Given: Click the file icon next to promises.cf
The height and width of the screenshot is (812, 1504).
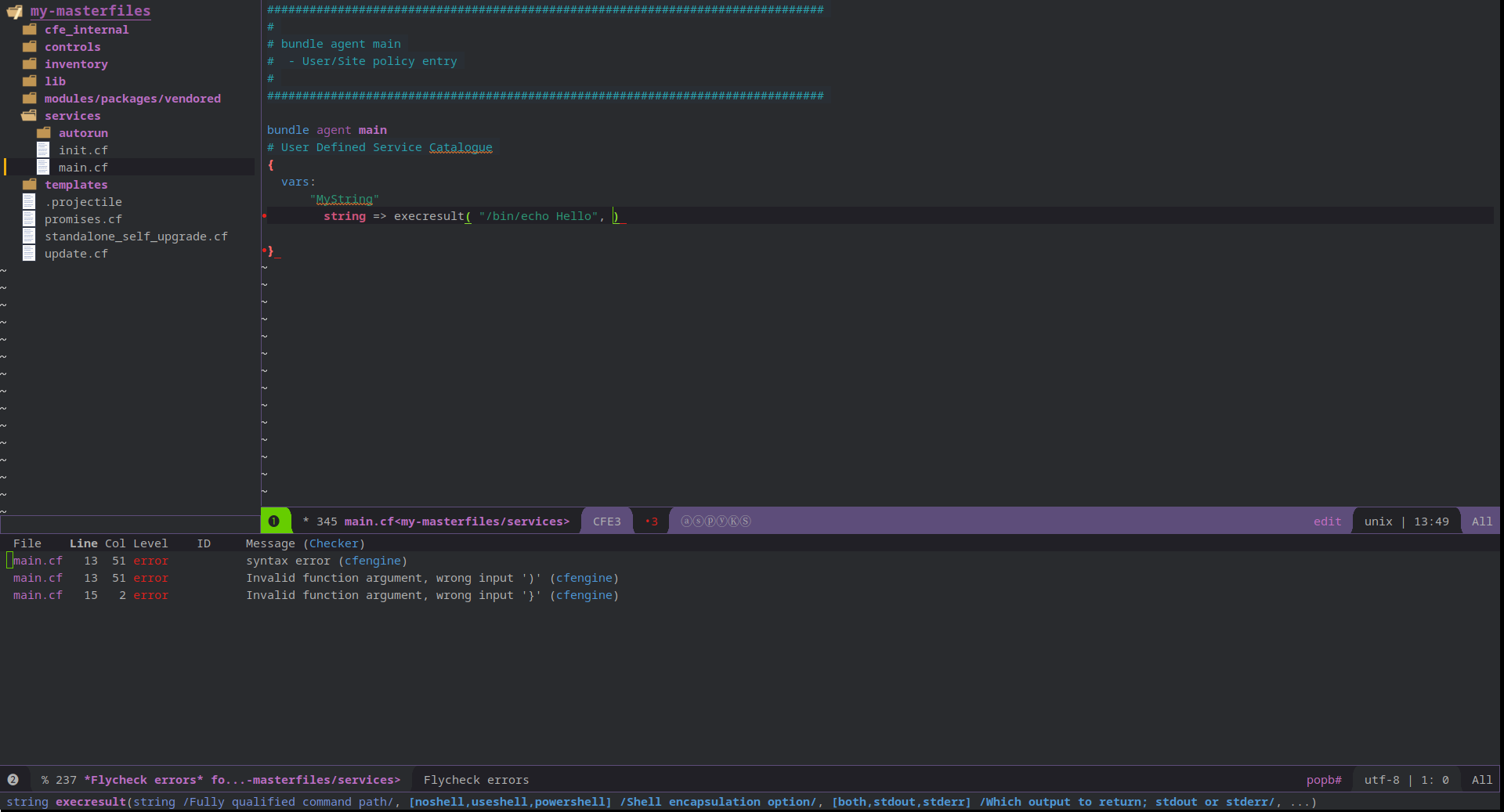Looking at the screenshot, I should click(29, 218).
